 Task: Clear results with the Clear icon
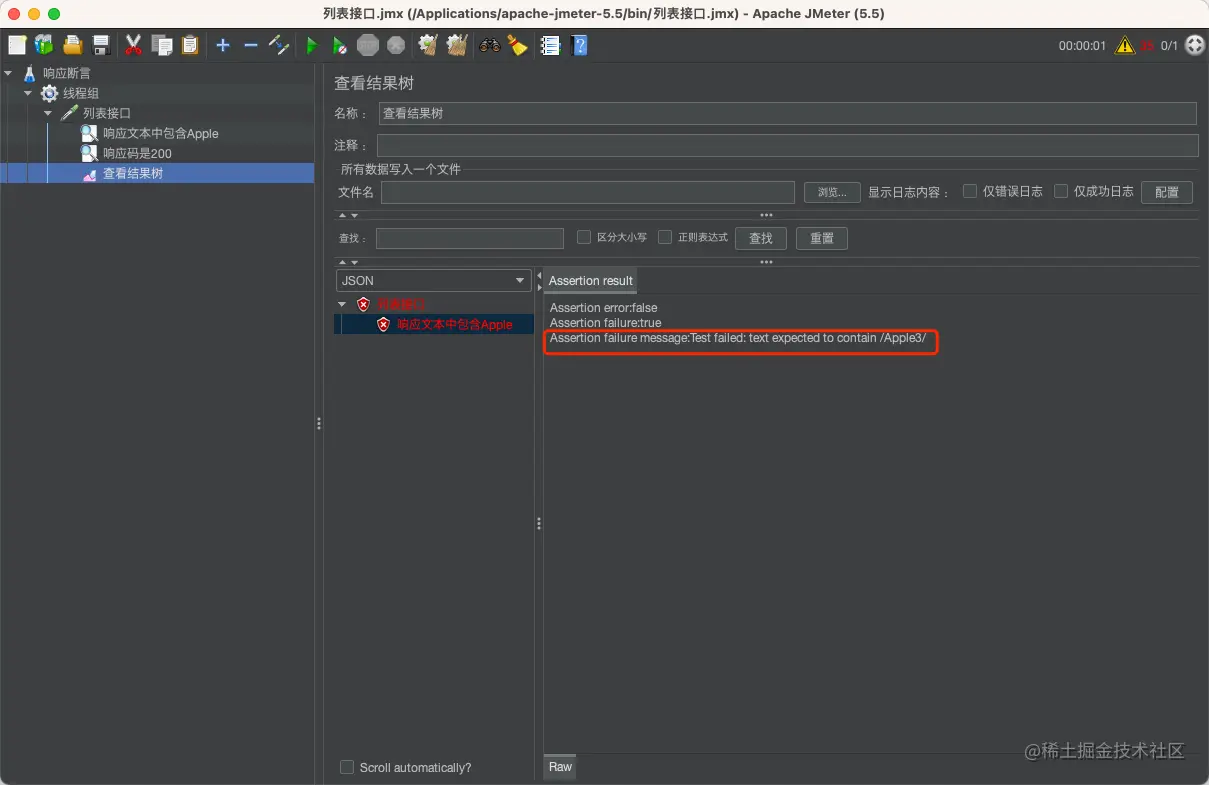pos(428,45)
